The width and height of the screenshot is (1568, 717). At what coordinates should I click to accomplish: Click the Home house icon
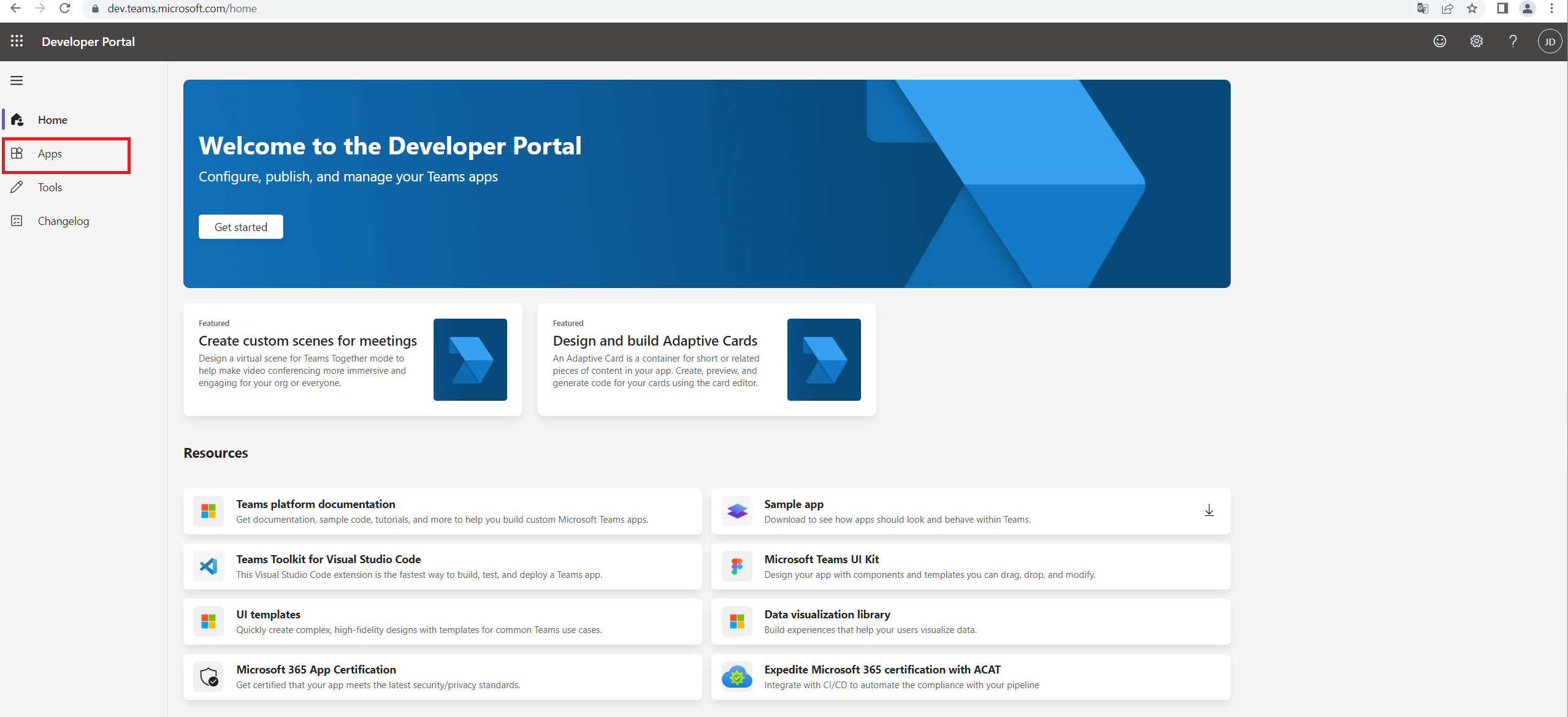(17, 120)
